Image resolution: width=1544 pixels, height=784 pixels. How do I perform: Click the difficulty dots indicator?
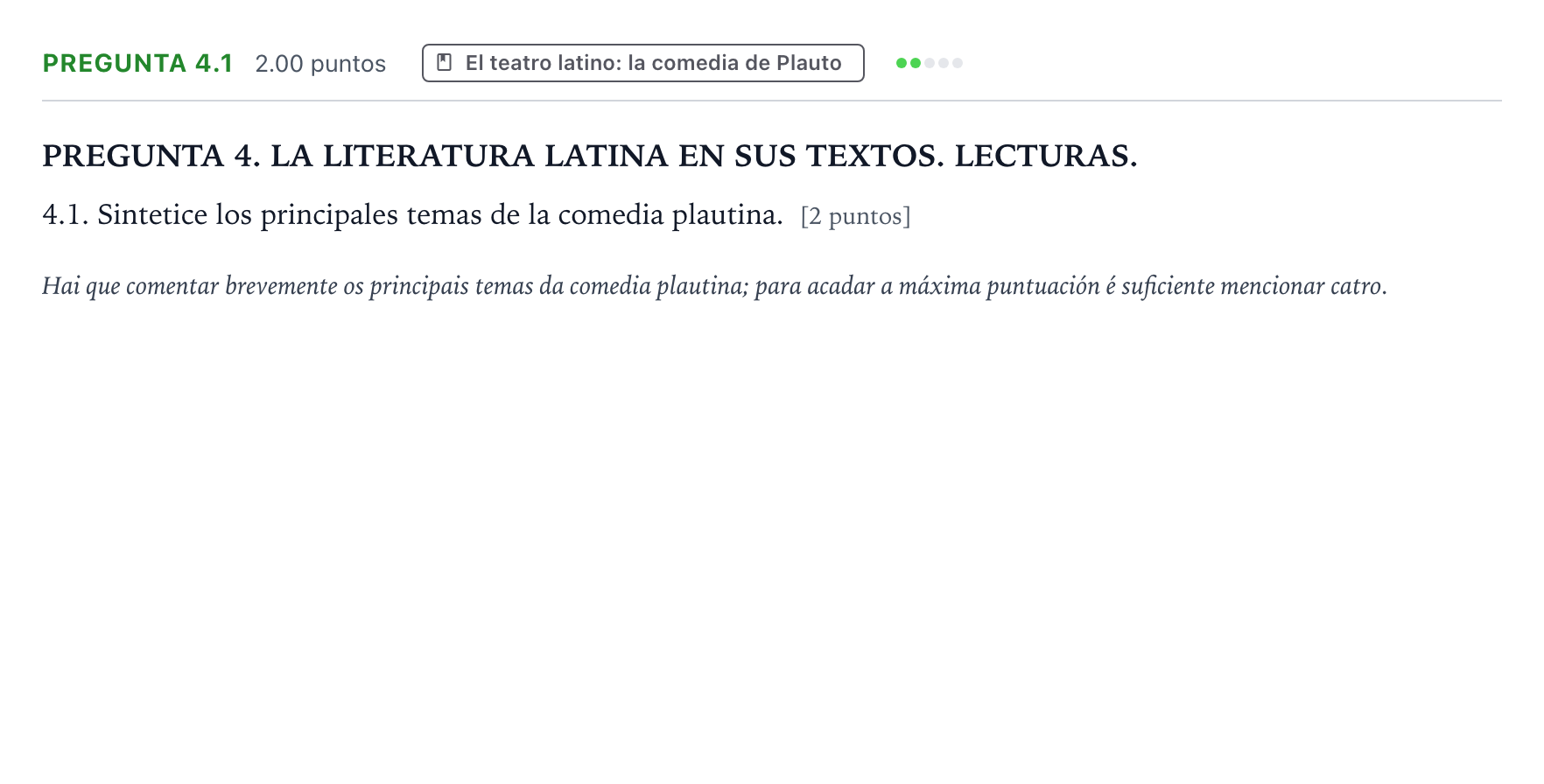(930, 63)
